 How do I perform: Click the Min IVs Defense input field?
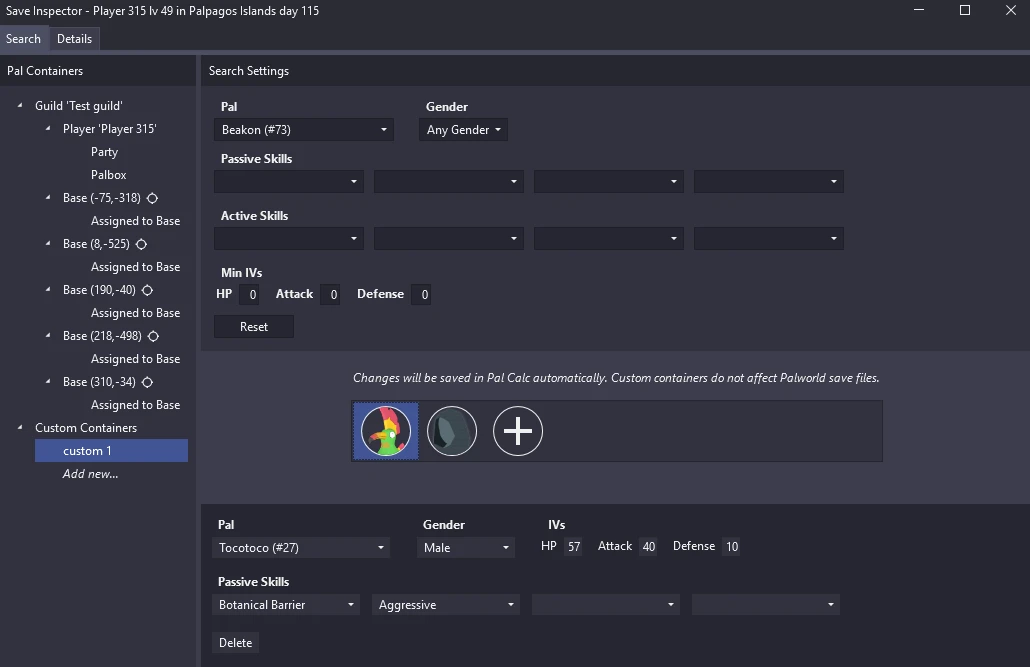pos(421,294)
